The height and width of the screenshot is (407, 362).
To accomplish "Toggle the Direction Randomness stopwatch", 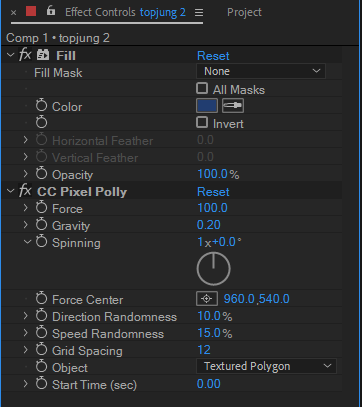I will pos(42,315).
